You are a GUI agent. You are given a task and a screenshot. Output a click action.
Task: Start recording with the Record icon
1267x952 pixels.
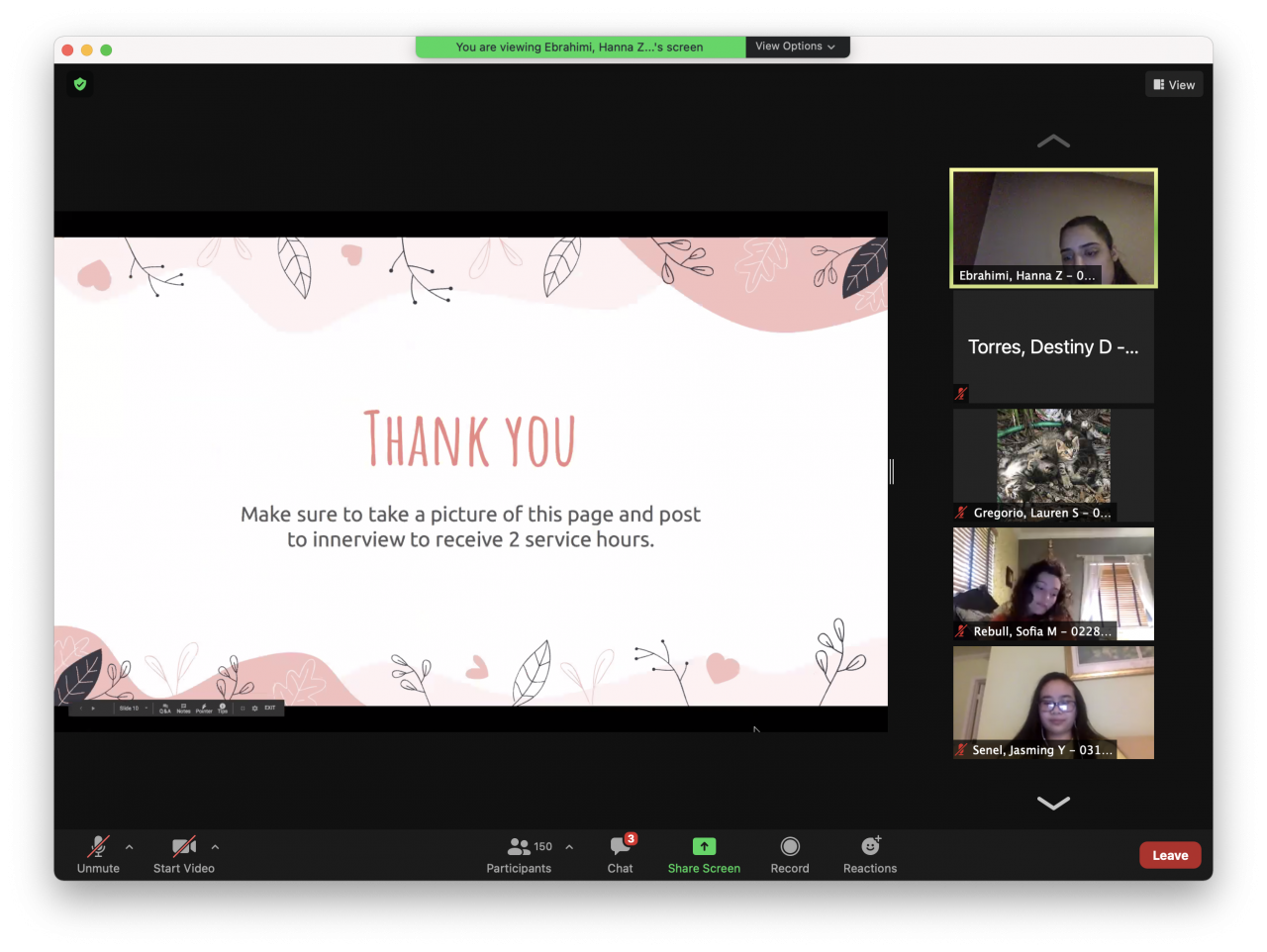tap(790, 847)
